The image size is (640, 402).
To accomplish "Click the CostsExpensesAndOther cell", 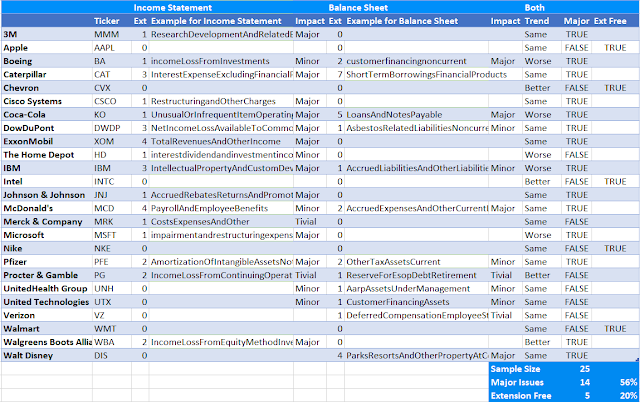I will click(221, 222).
